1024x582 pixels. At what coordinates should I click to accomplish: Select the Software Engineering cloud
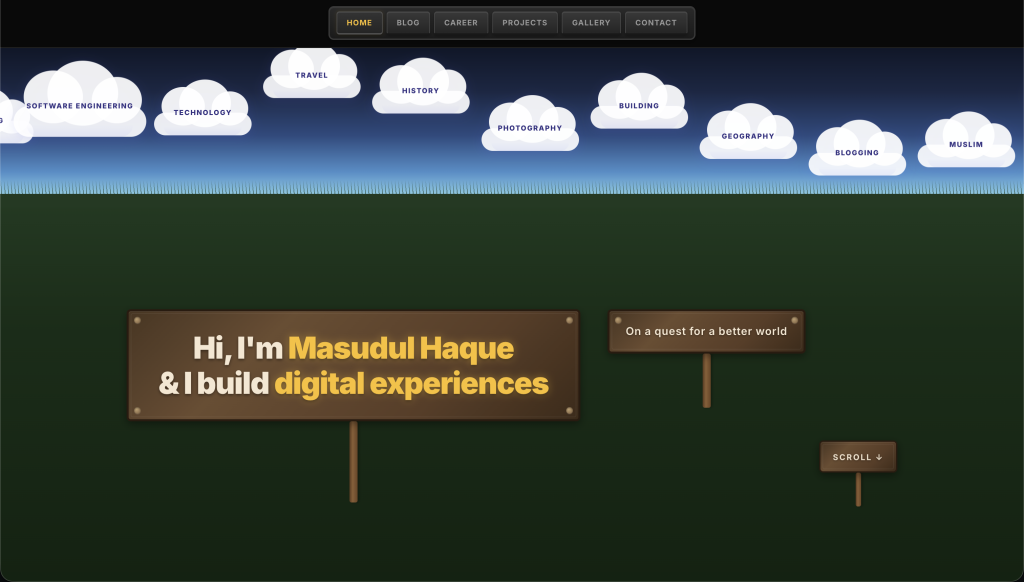[80, 100]
